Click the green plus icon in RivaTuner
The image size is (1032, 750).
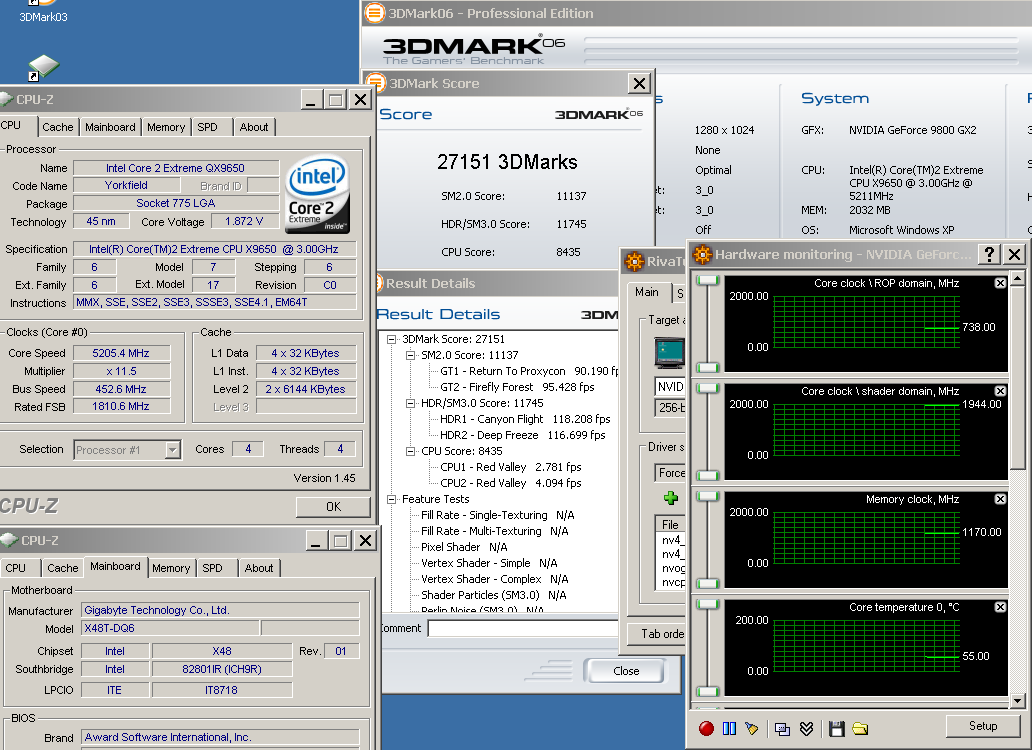[x=671, y=498]
